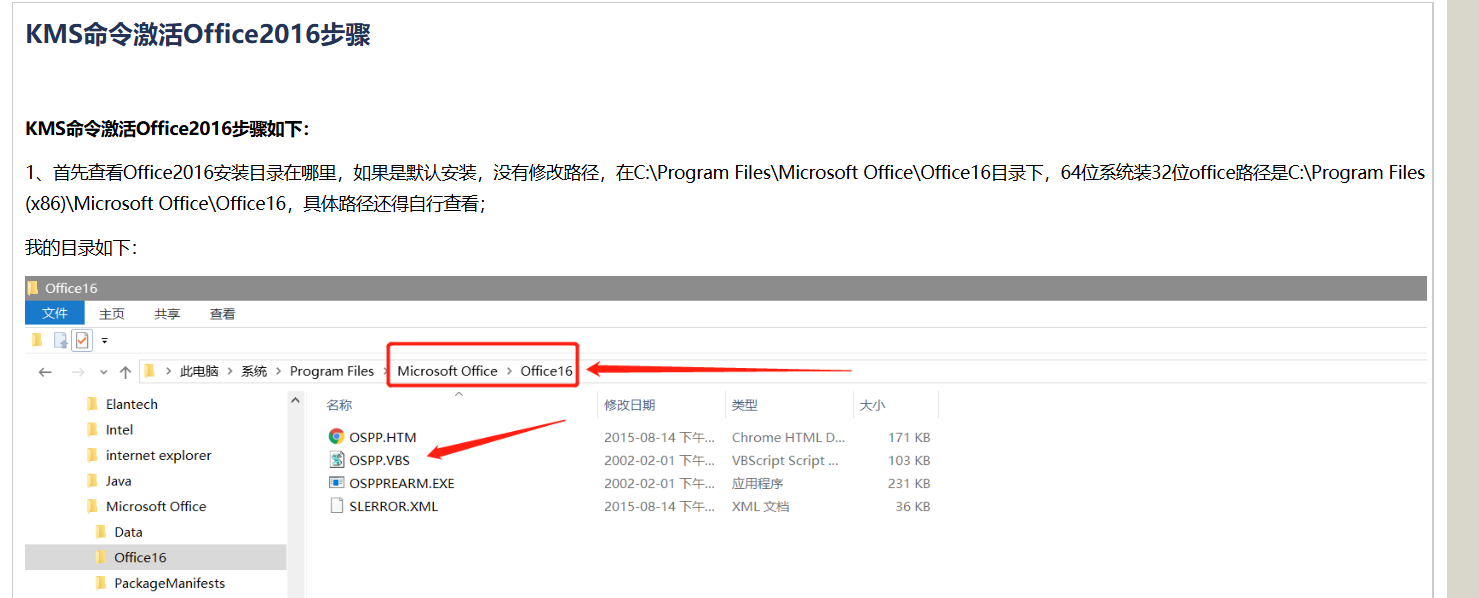Click the up-one-level arrow button
This screenshot has height=598, width=1479.
pos(125,372)
